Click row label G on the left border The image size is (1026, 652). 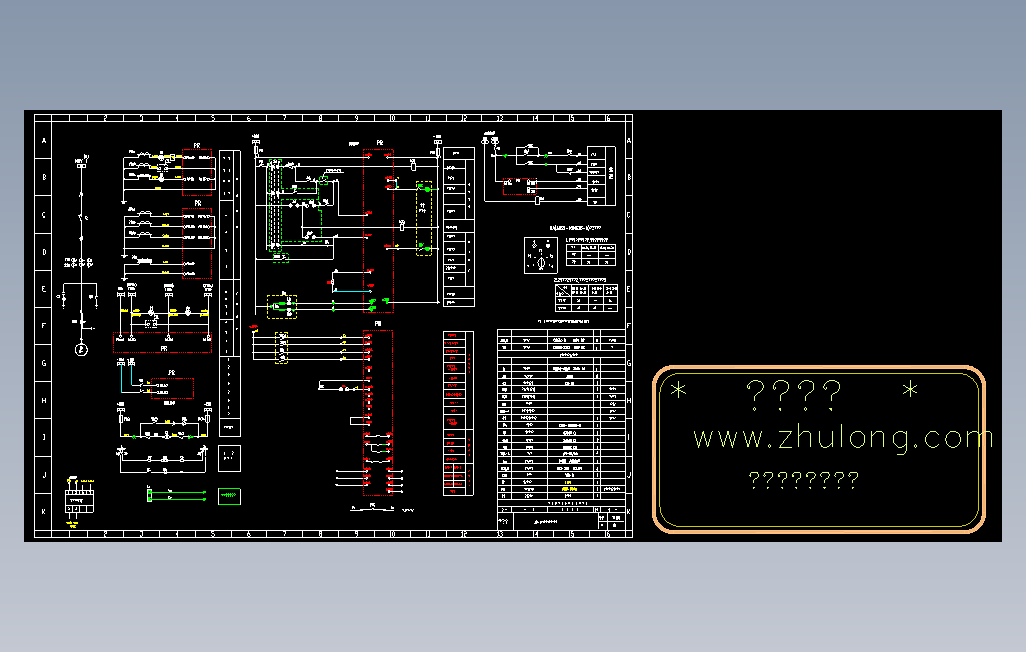(44, 363)
